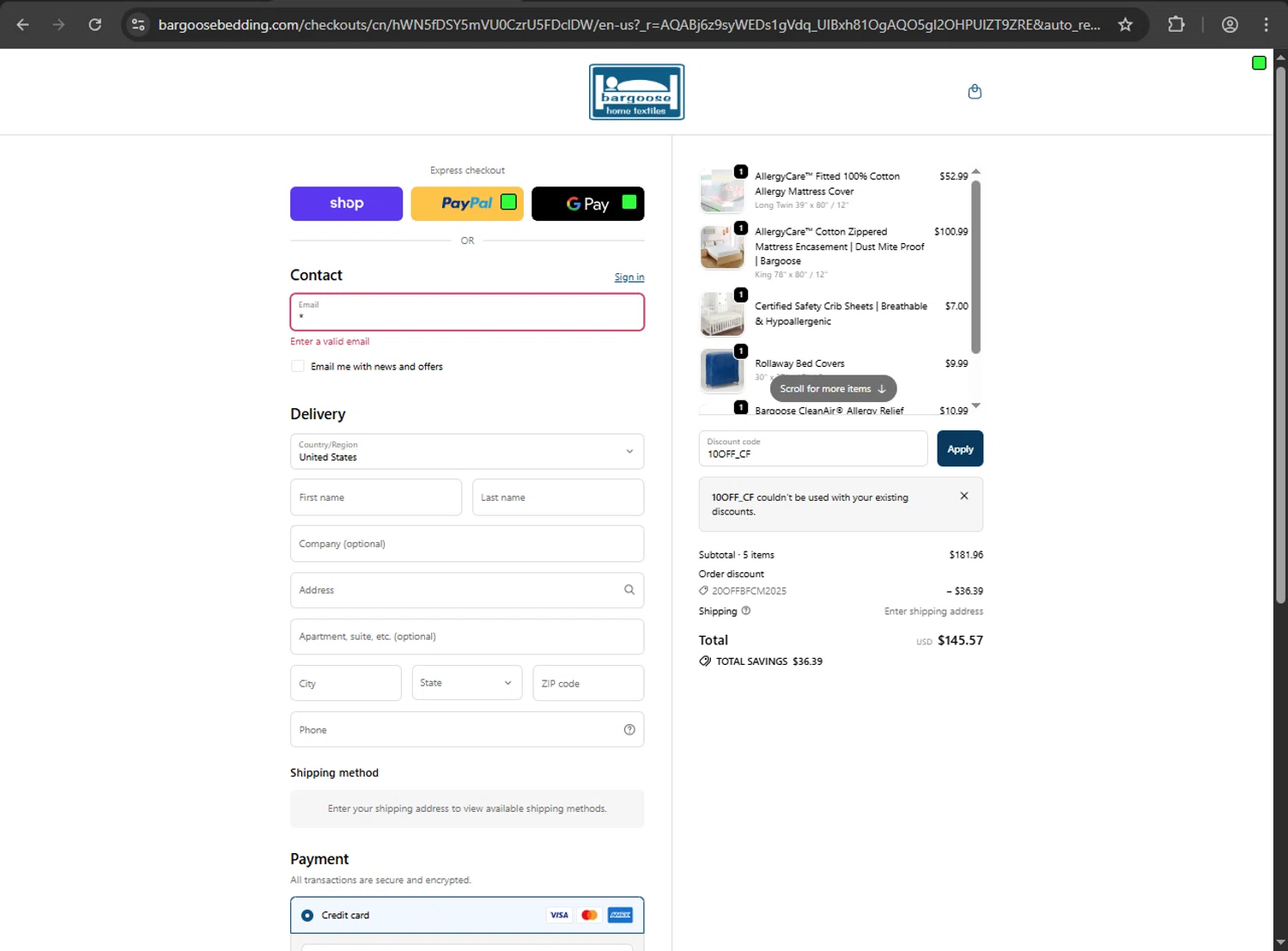Open the State dropdown
The image size is (1288, 951).
(467, 683)
